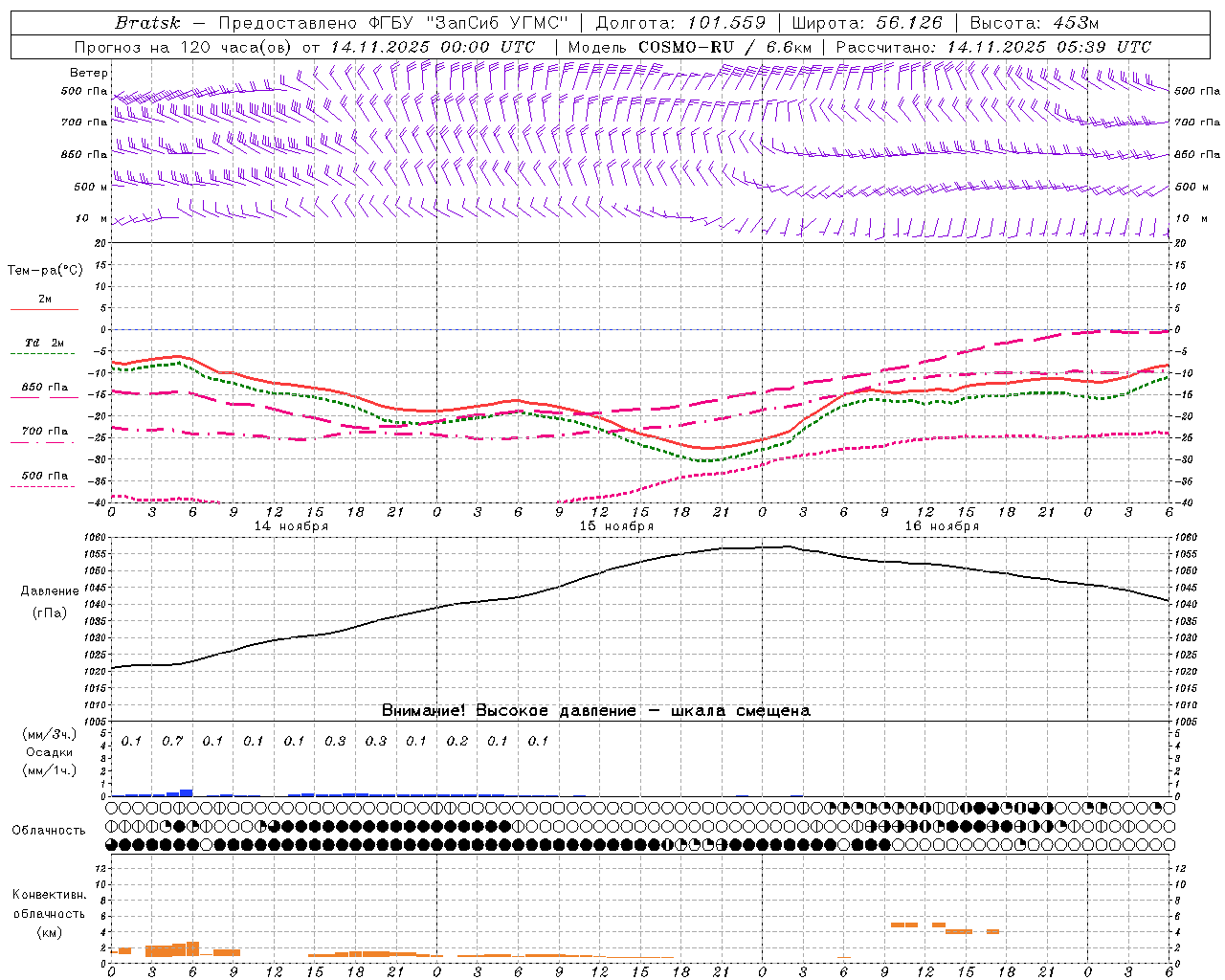Click the "14 ноября" date label

tap(291, 526)
